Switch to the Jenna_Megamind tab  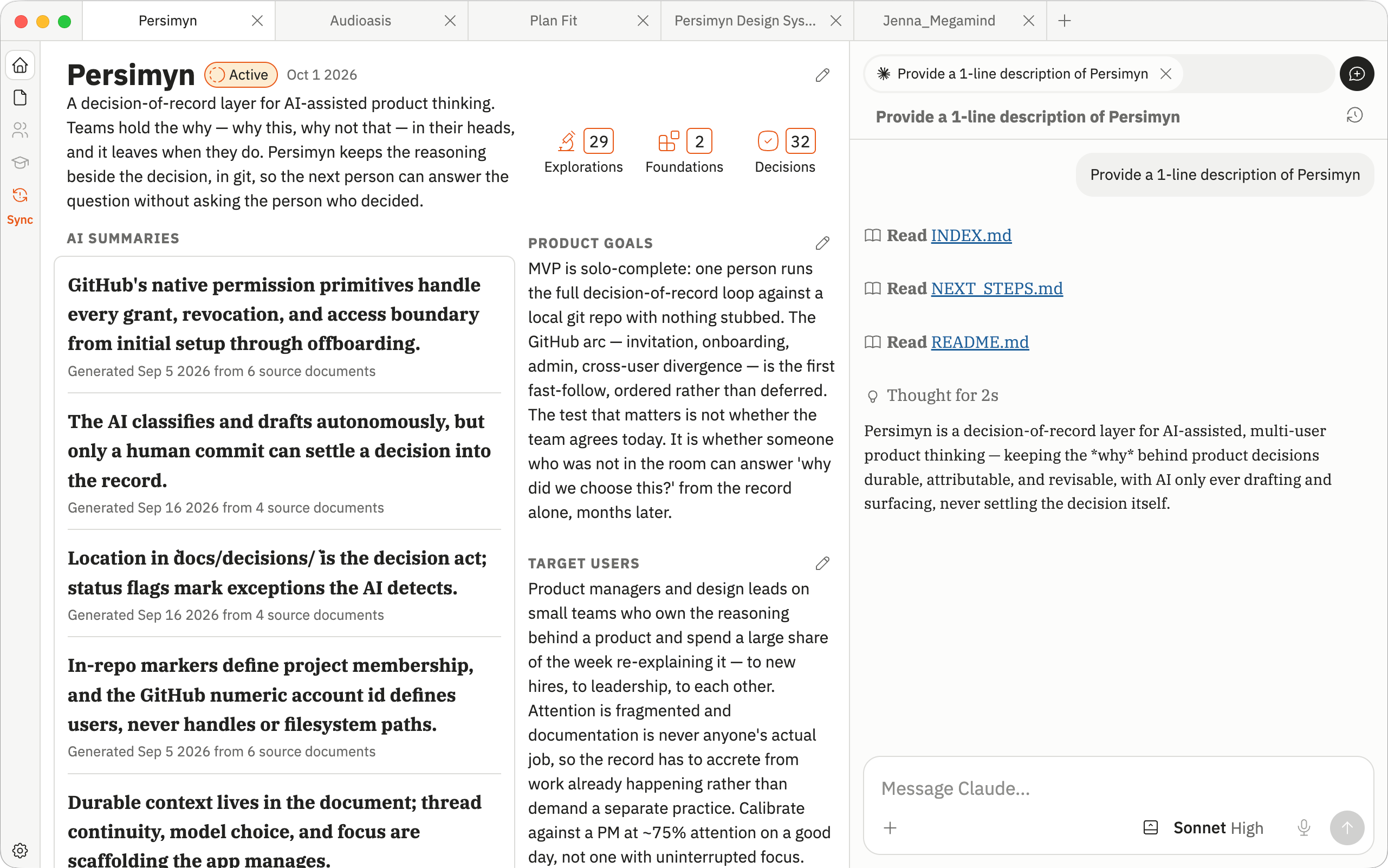click(x=950, y=21)
